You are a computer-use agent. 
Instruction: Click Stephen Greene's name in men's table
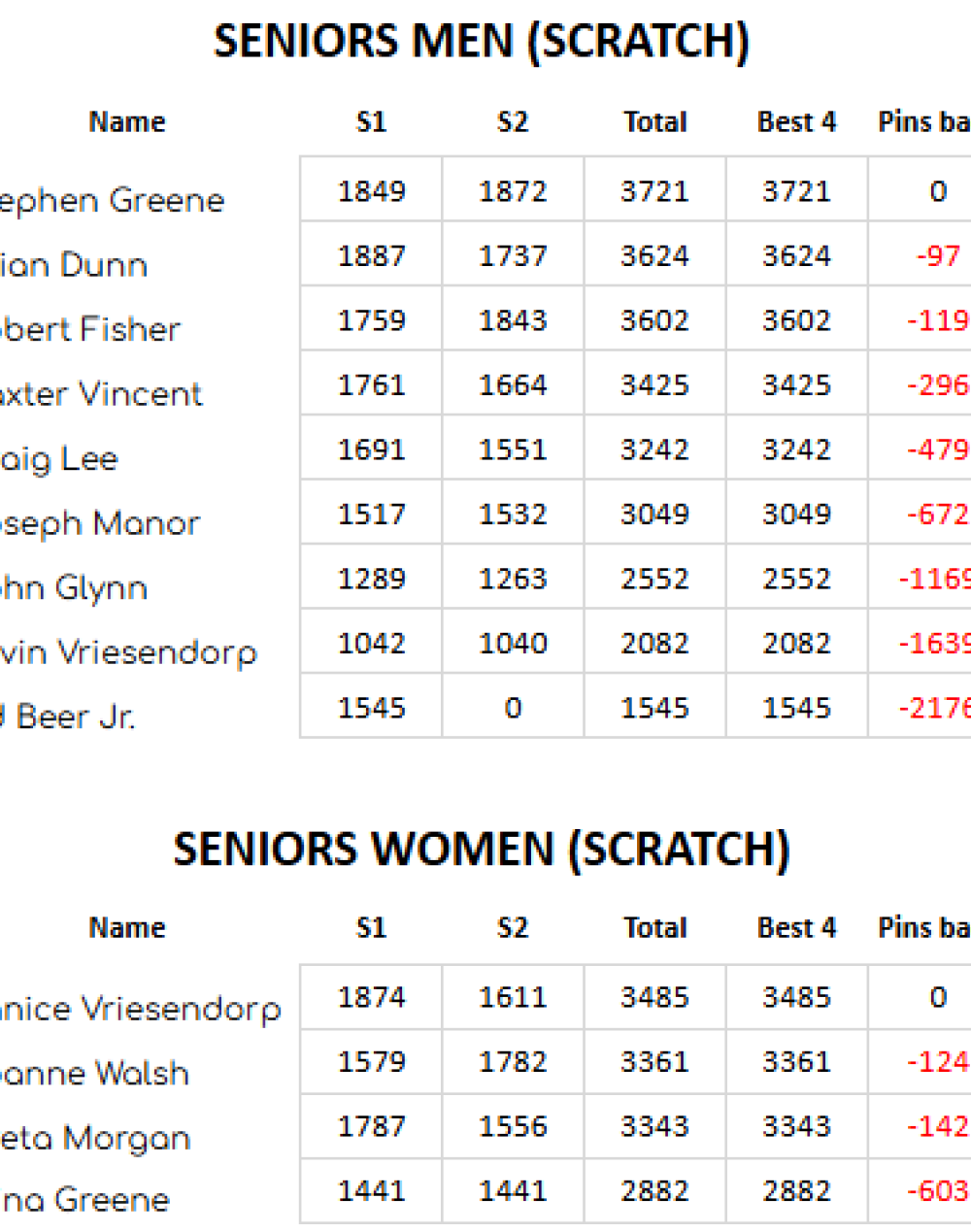(113, 201)
